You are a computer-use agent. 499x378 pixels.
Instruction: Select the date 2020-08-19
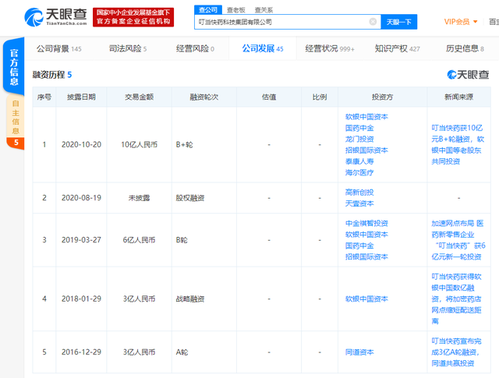81,198
